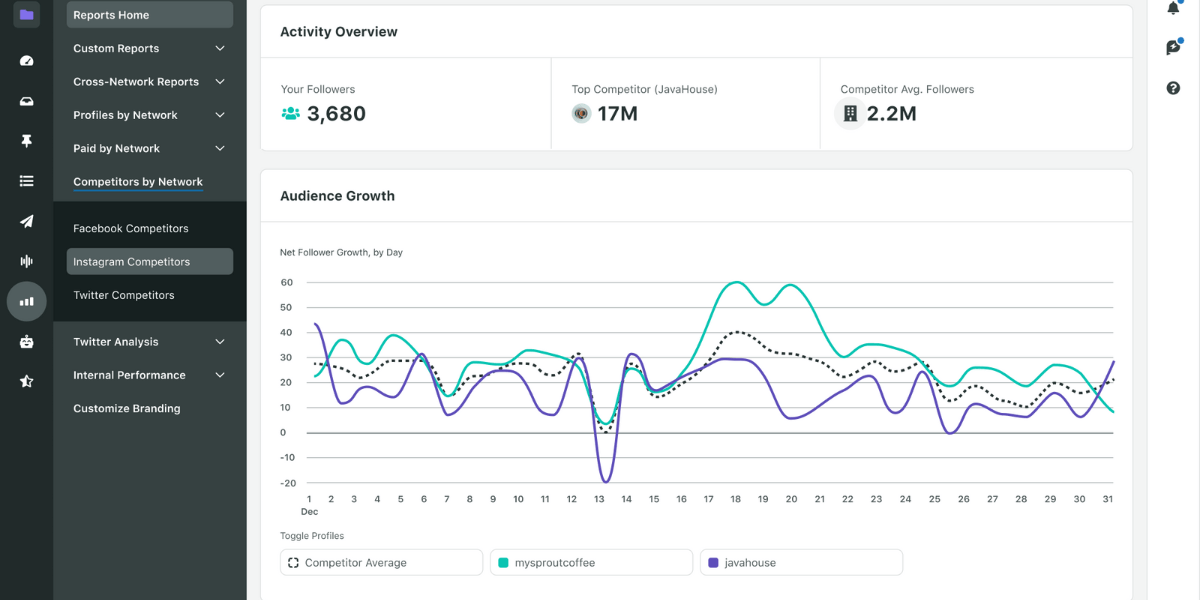Expand the Custom Reports section

tap(149, 48)
